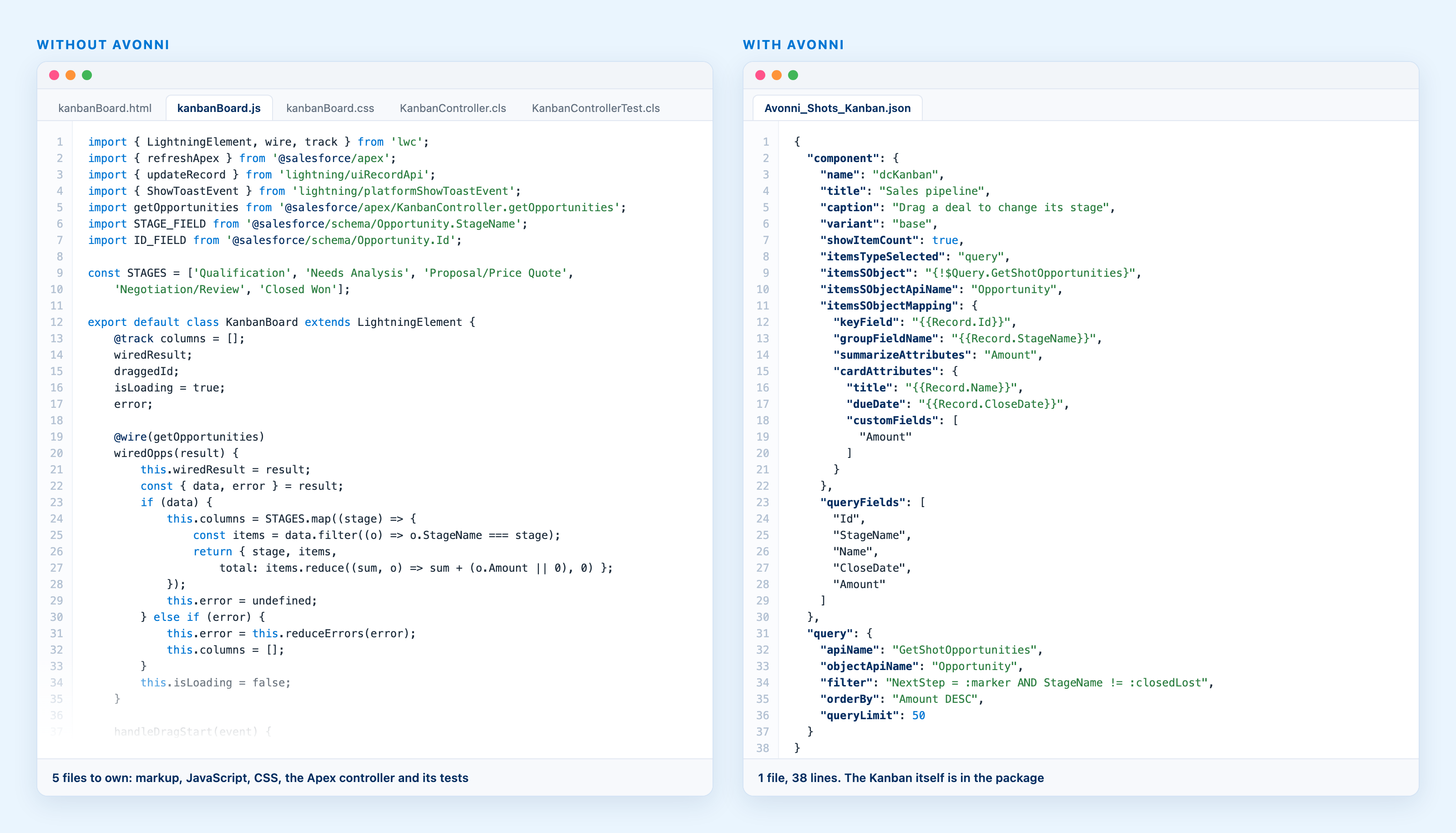
Task: Switch to the kanbanBoard.css tab
Action: click(330, 108)
